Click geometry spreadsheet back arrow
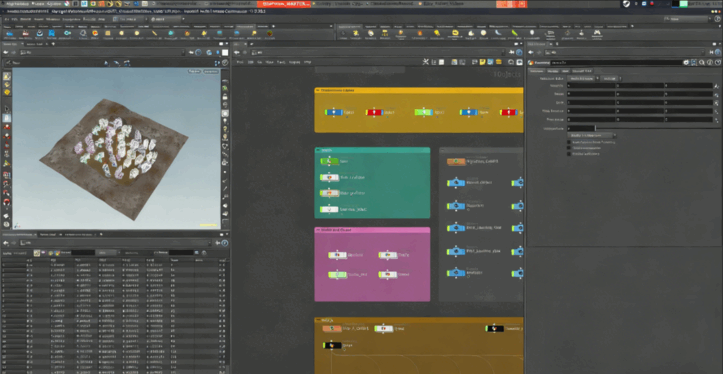This screenshot has height=374, width=723. (x=6, y=243)
